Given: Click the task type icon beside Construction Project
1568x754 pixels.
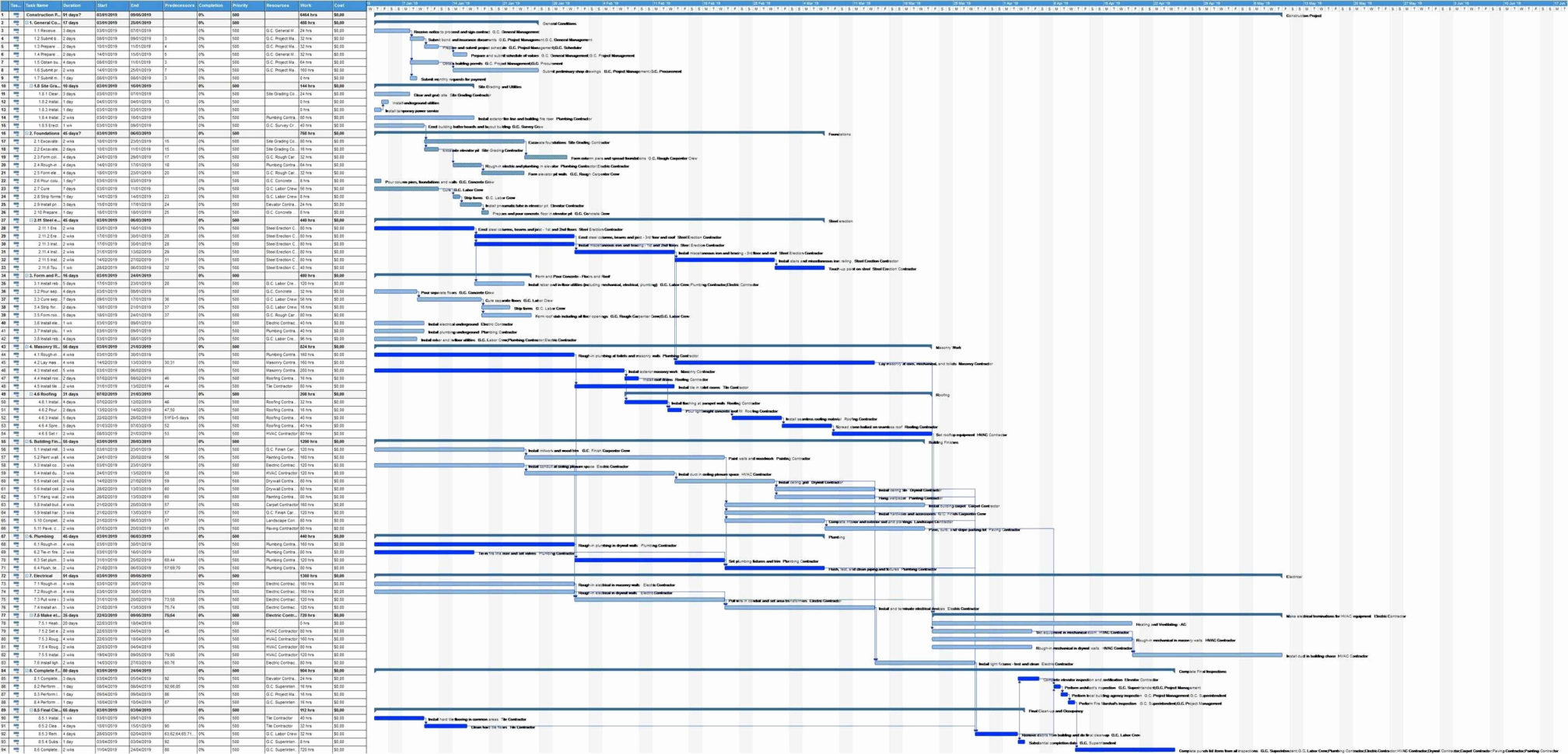Looking at the screenshot, I should coord(17,13).
